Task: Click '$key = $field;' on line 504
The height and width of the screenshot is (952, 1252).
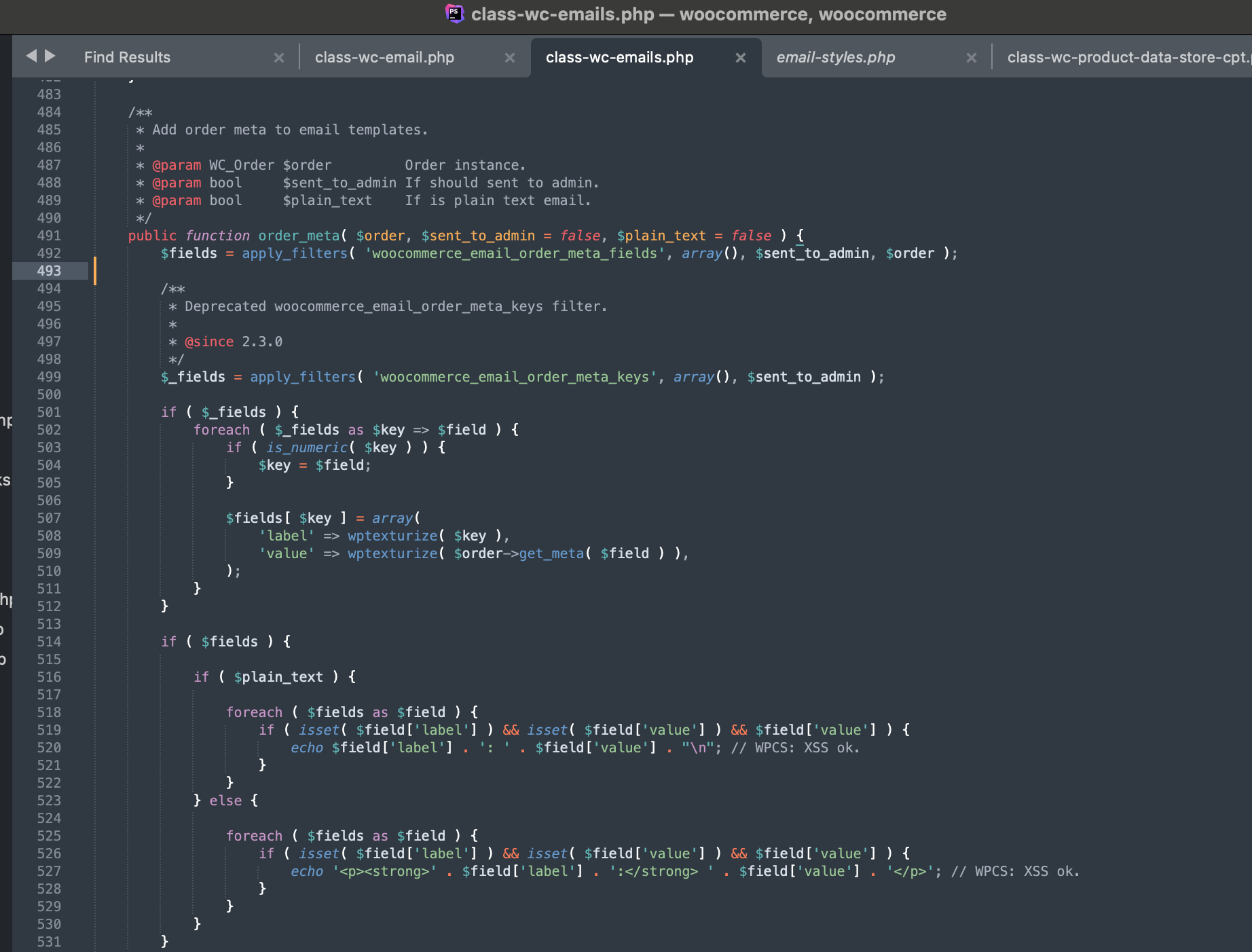Action: pyautogui.click(x=314, y=465)
